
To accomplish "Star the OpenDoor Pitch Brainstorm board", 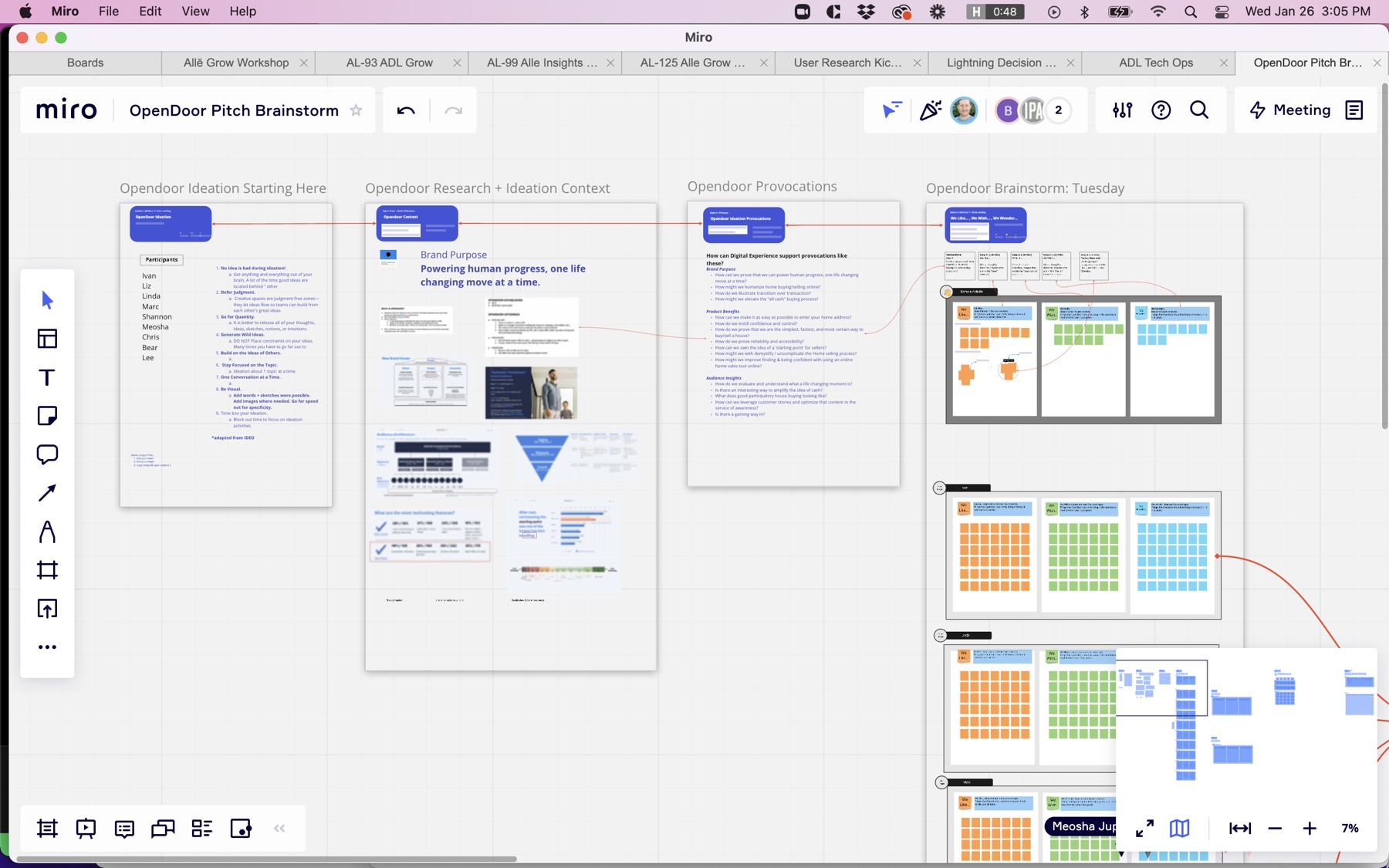I will [356, 110].
